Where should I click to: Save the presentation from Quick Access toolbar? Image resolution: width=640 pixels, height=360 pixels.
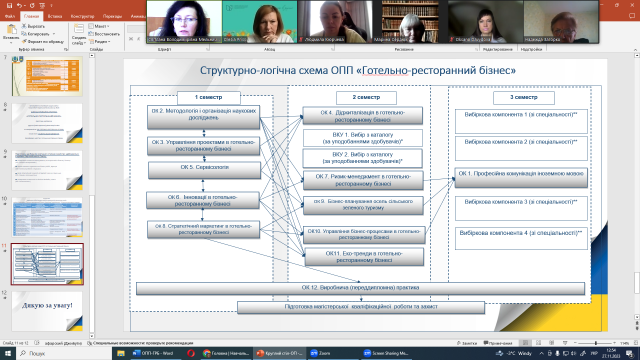[x=9, y=6]
